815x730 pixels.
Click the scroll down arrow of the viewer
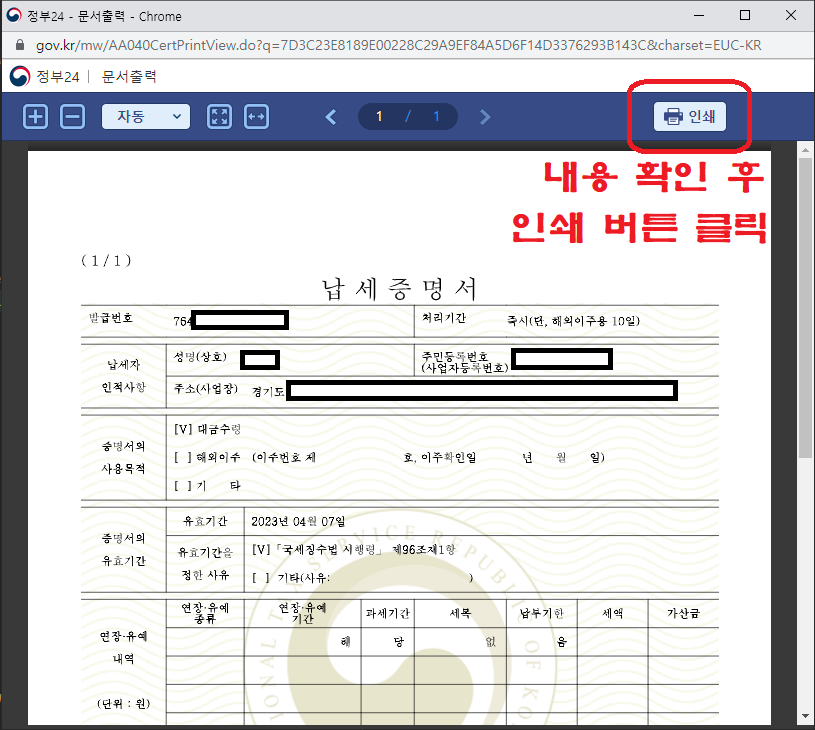(805, 716)
